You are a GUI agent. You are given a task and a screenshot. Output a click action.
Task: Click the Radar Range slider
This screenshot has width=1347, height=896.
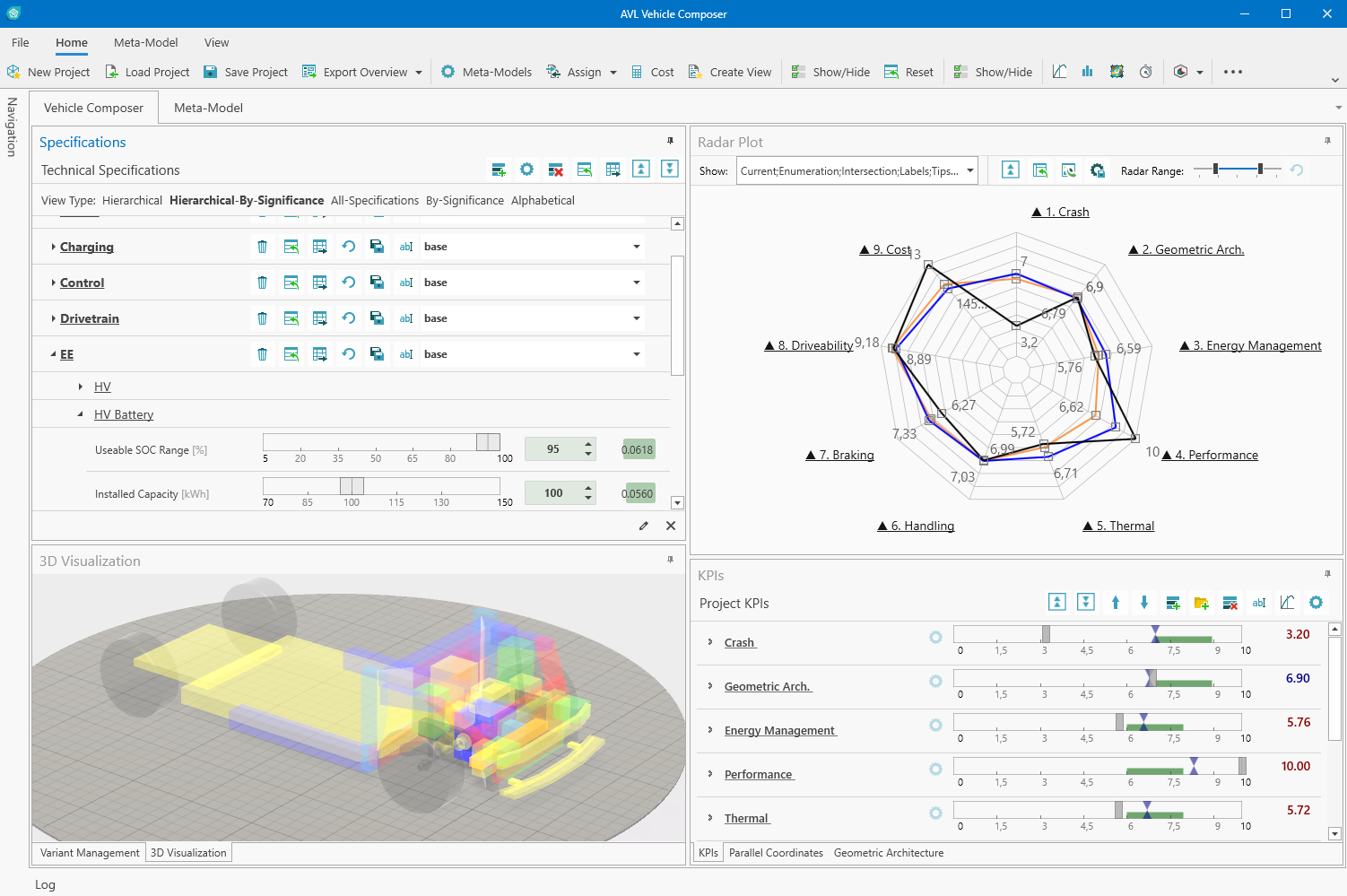pos(1238,169)
